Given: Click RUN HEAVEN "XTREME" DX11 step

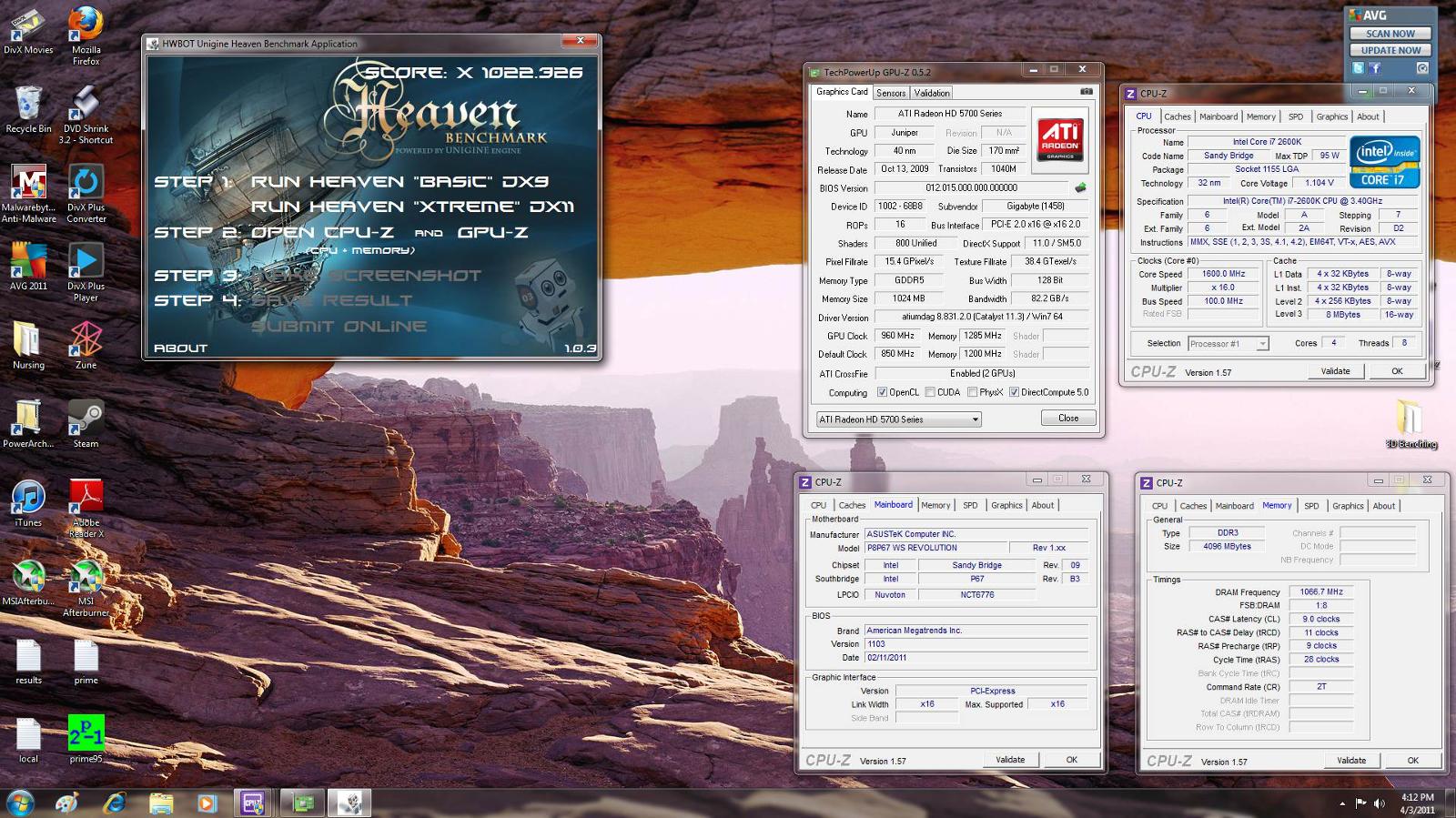Looking at the screenshot, I should [x=412, y=207].
